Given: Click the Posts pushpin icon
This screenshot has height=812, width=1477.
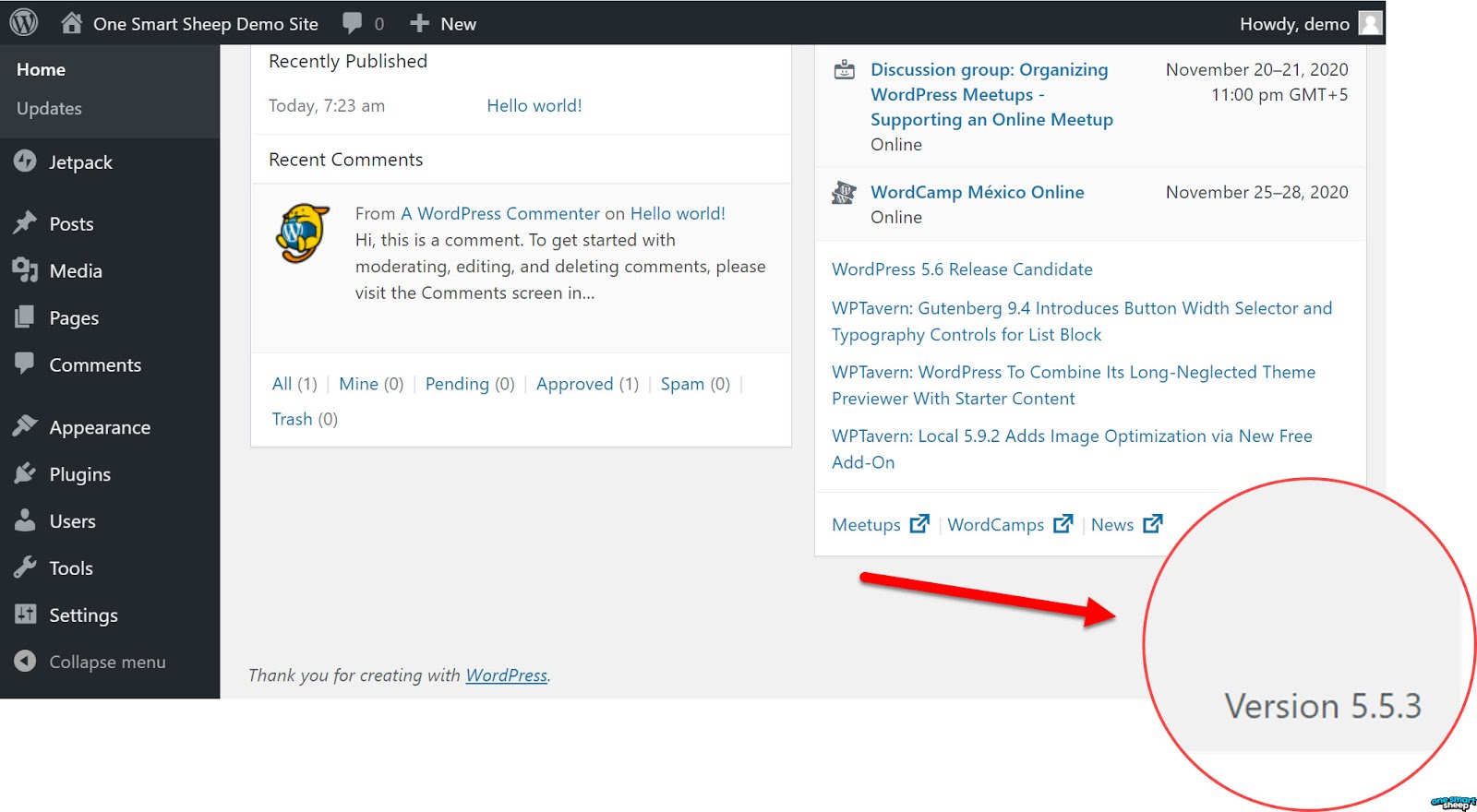Looking at the screenshot, I should 25,223.
